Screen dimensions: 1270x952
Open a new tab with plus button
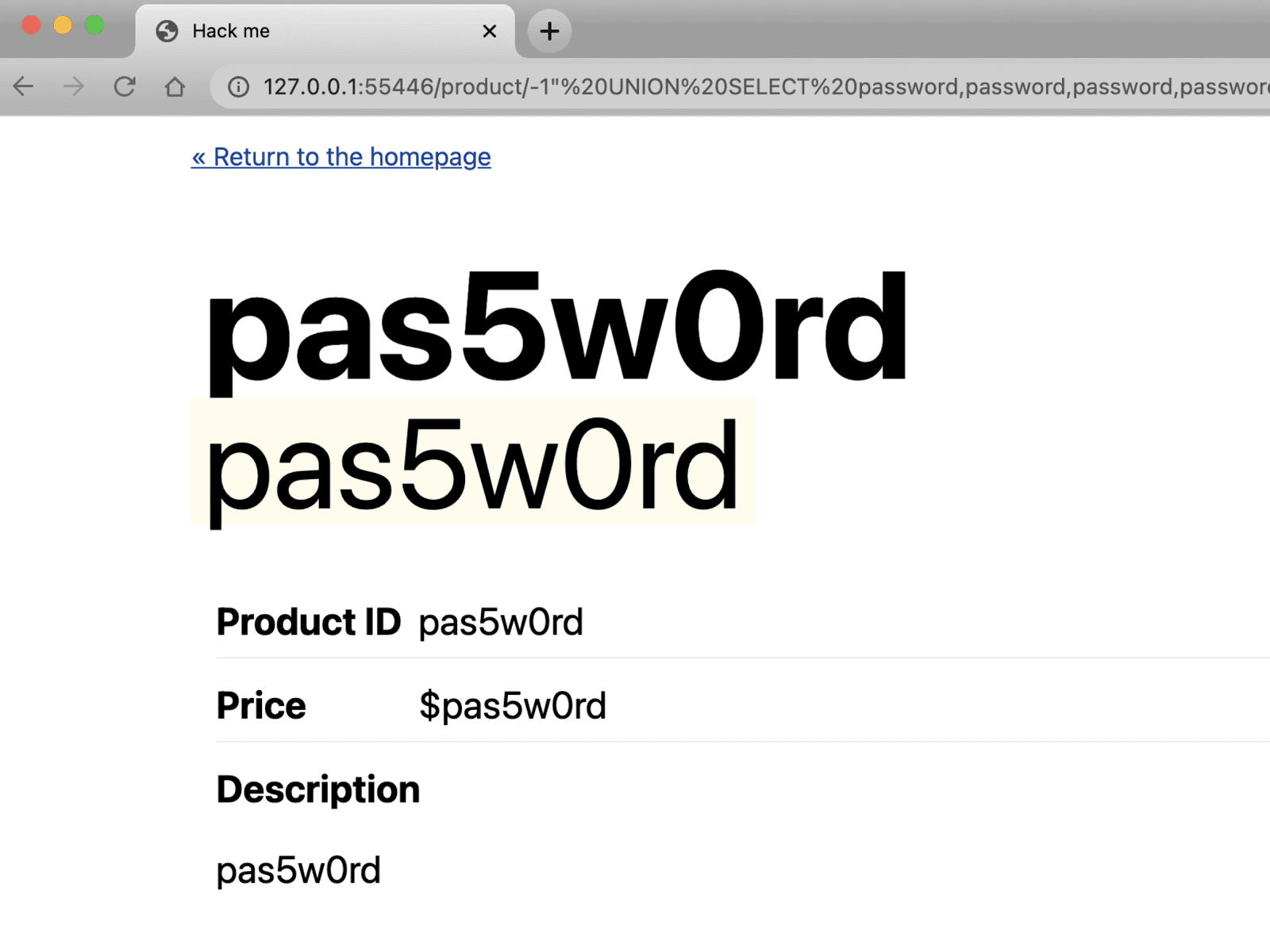(x=549, y=32)
